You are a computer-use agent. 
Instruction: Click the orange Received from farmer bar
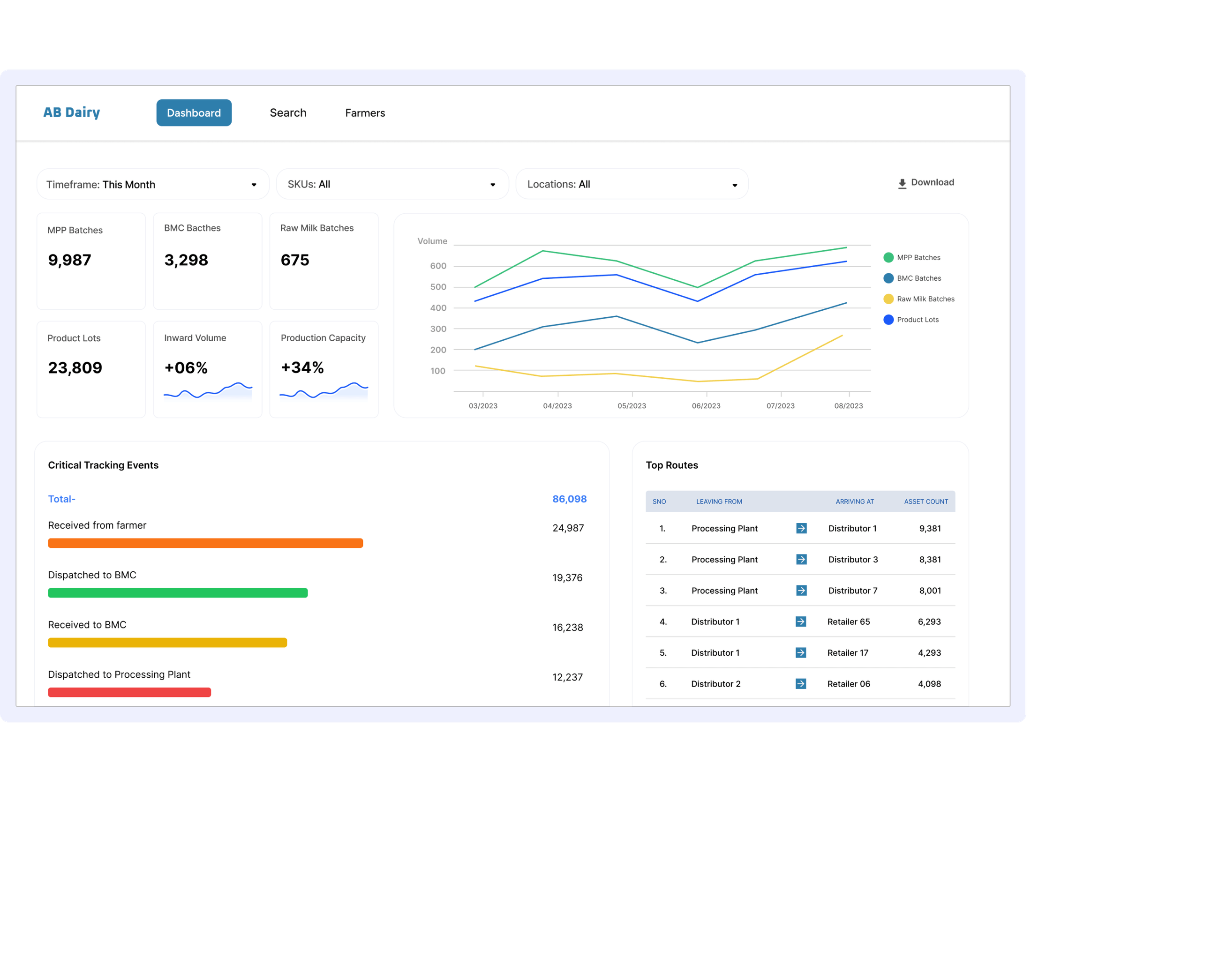(x=205, y=543)
